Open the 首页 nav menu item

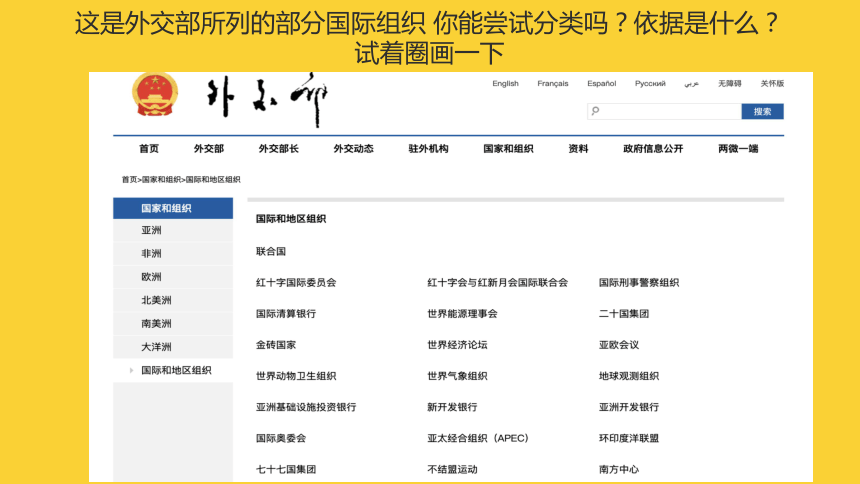(x=149, y=149)
